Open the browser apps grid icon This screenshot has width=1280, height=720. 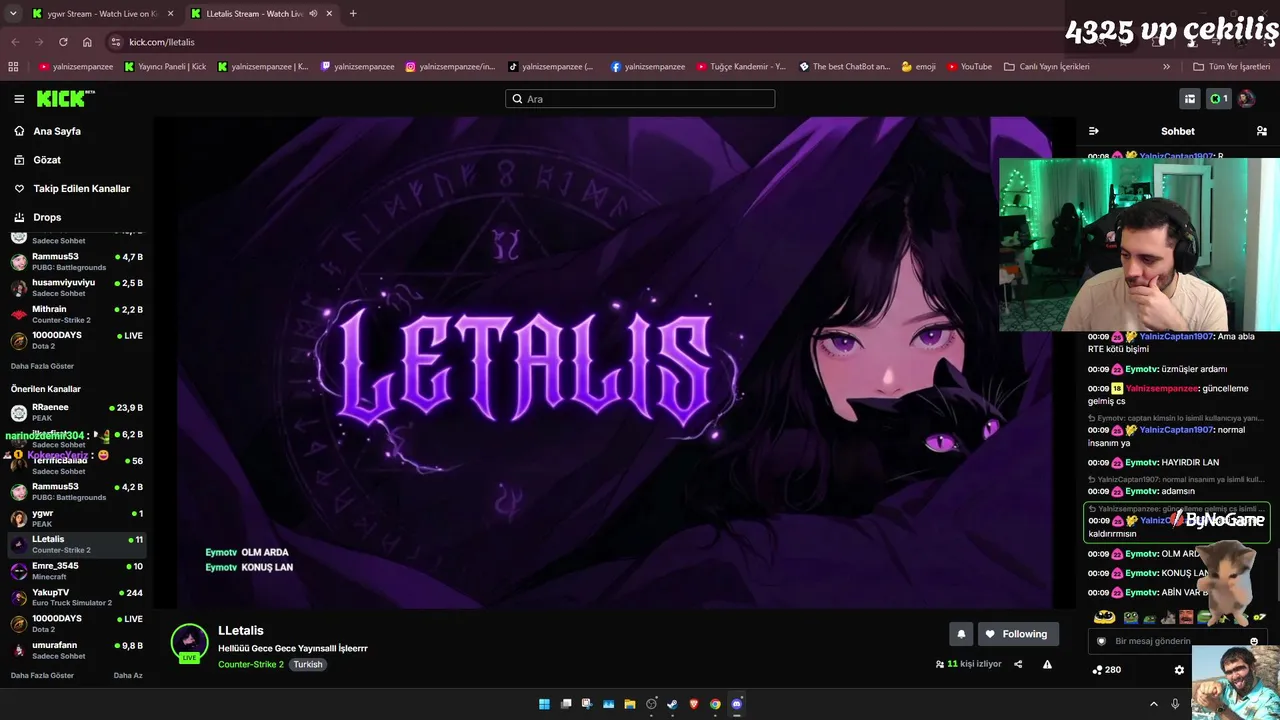tap(13, 67)
